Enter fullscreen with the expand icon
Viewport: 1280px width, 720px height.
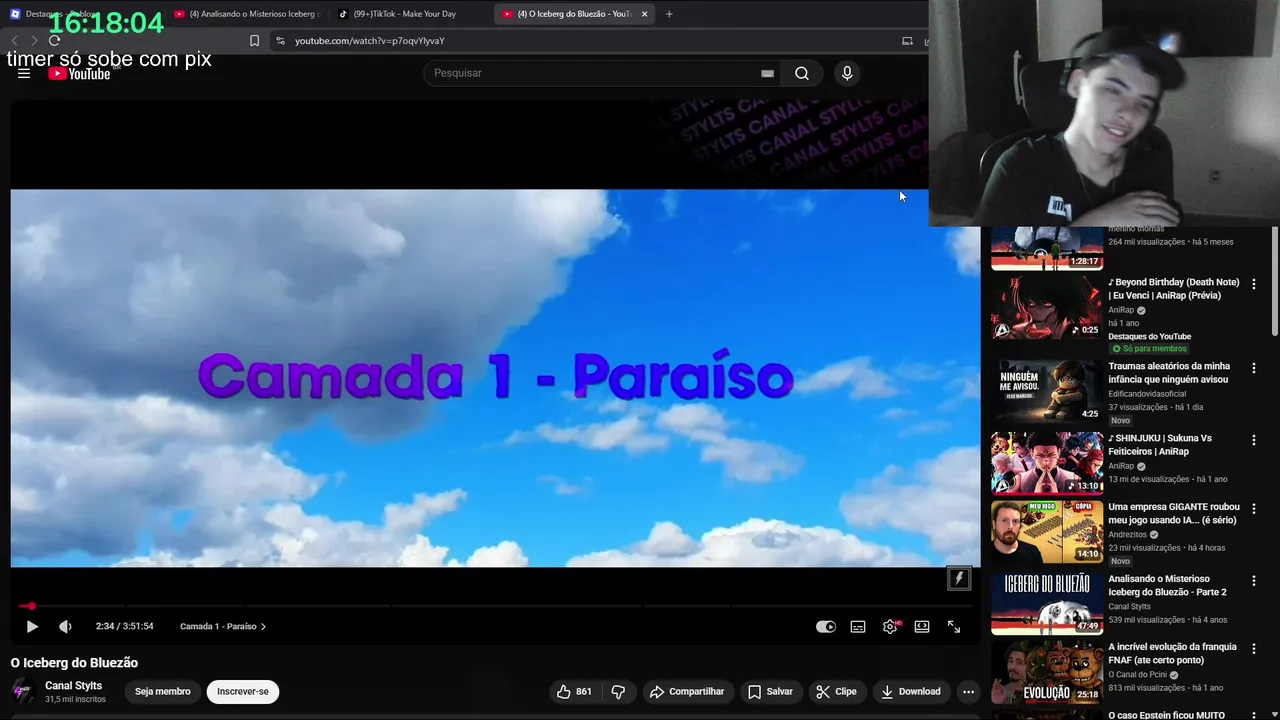954,626
